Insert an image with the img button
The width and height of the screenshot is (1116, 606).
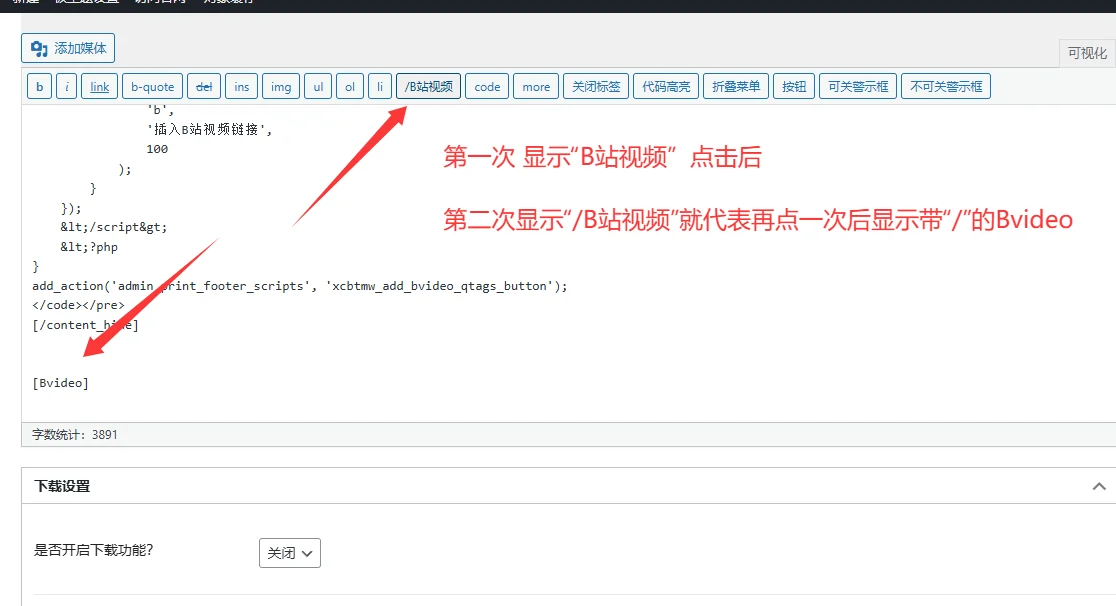click(x=281, y=87)
